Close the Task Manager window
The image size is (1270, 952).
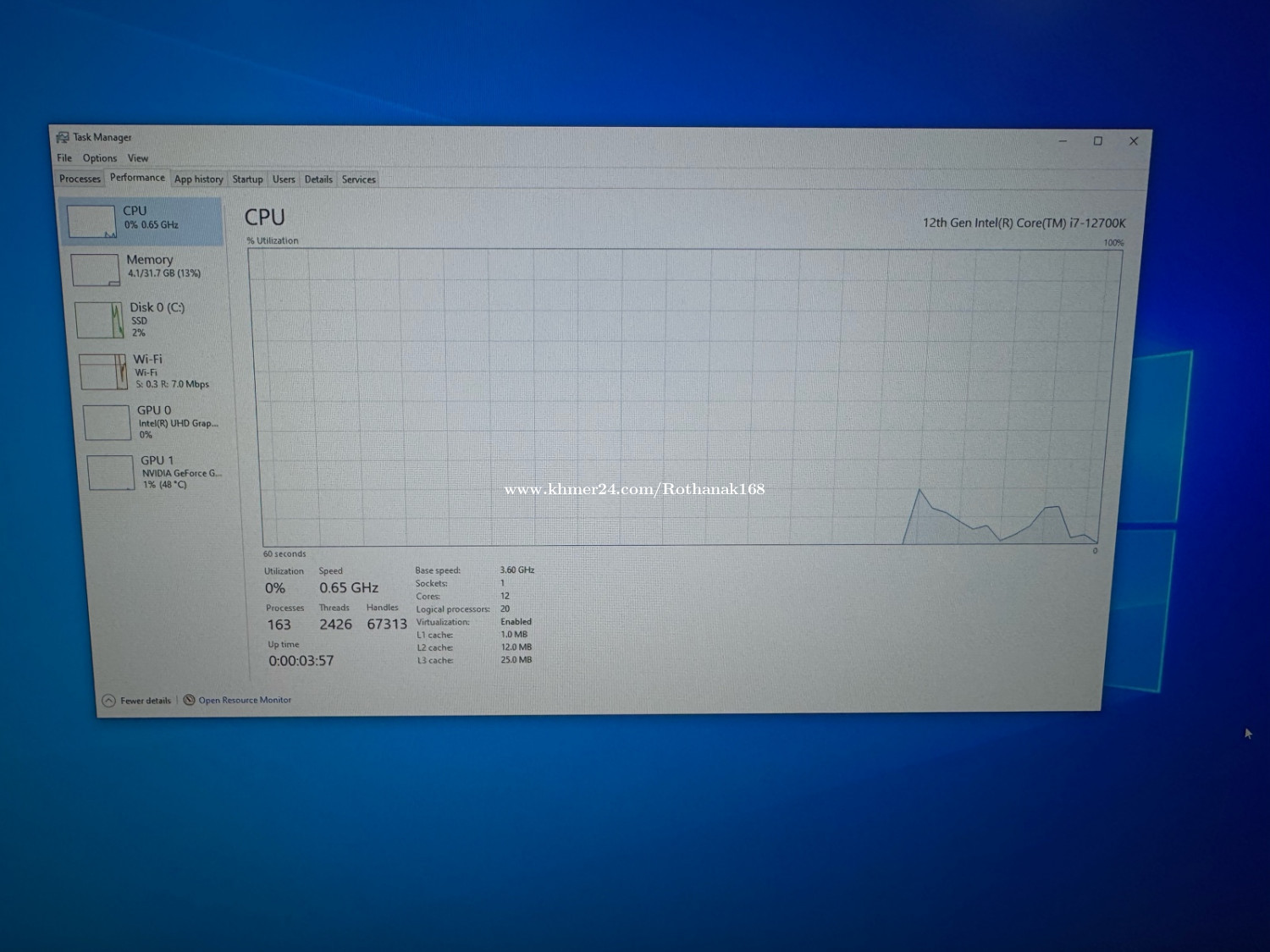tap(1134, 141)
